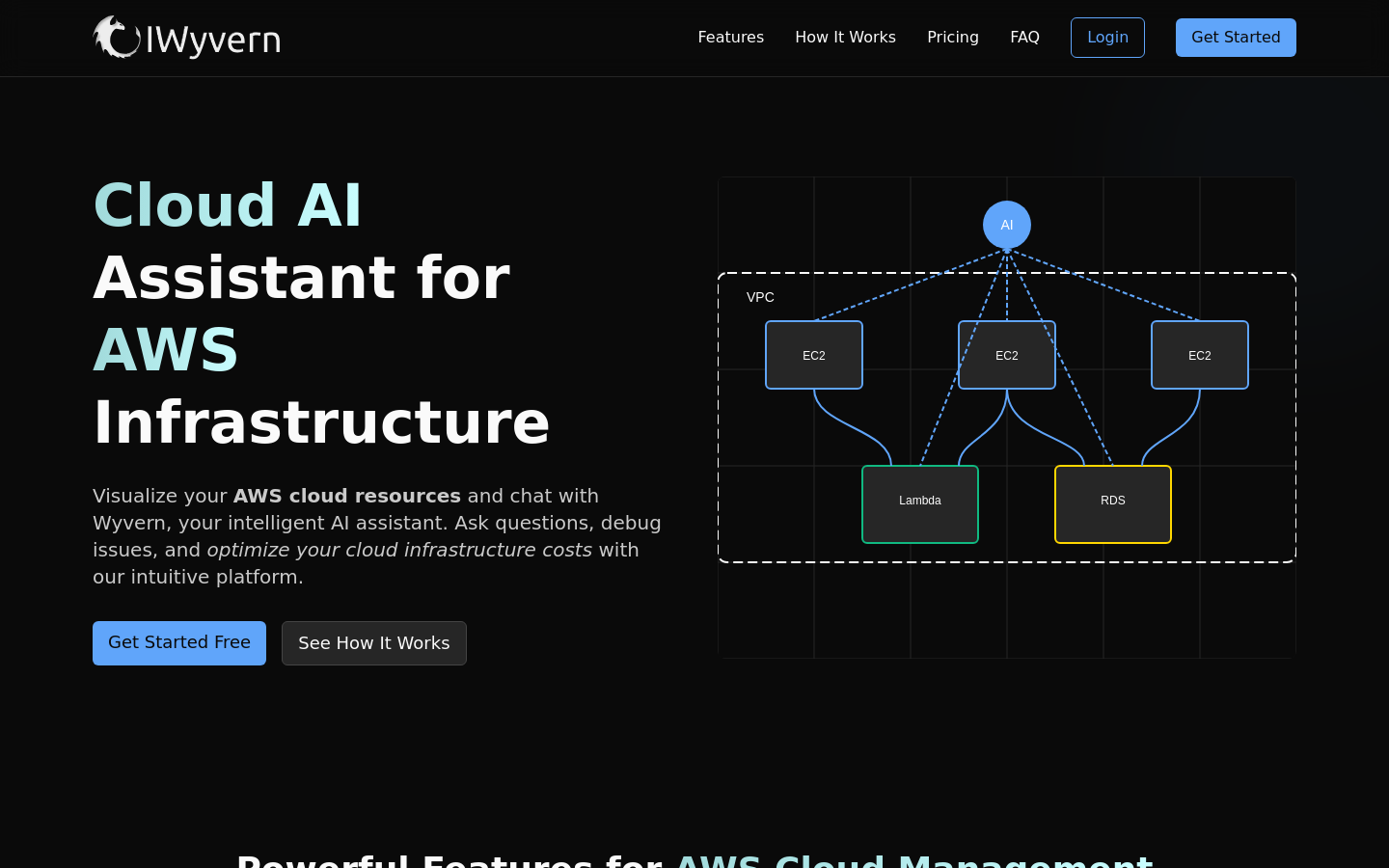Screen dimensions: 1389x868
Task: Click the 'Cloud AI' heading text
Action: [228, 204]
